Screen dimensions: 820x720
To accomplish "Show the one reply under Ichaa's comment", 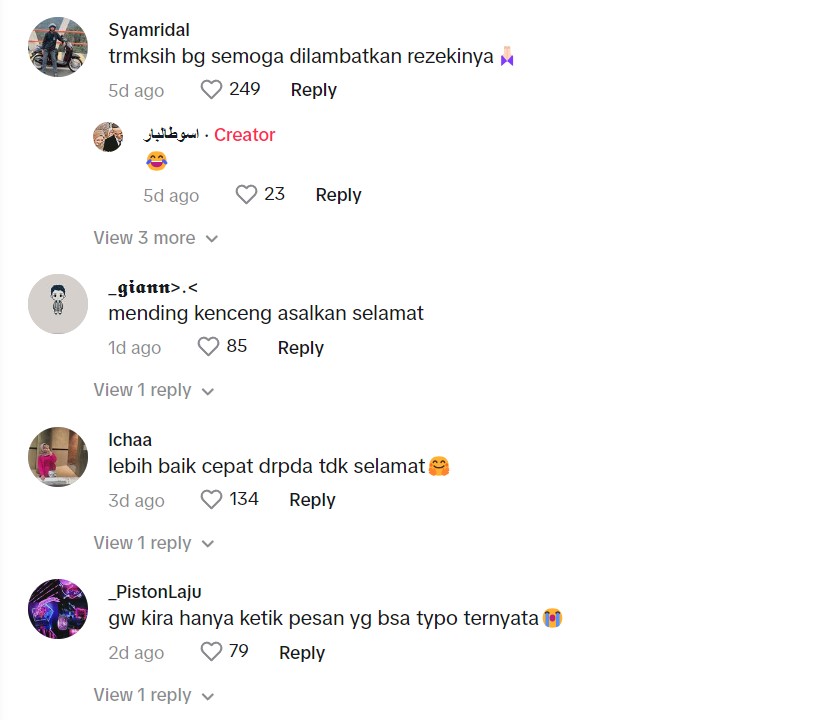I will 153,543.
